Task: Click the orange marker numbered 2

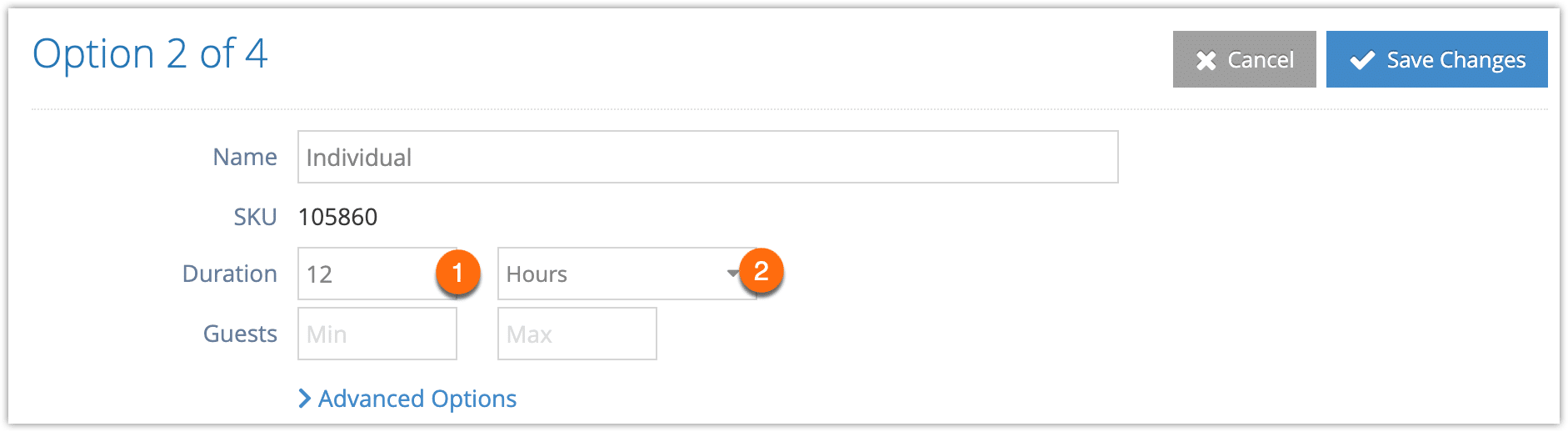Action: 761,270
